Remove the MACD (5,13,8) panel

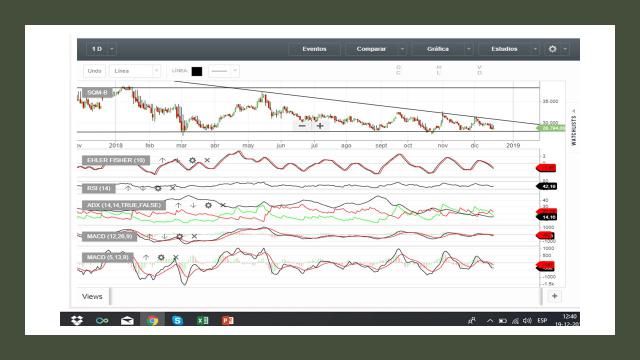coord(176,258)
